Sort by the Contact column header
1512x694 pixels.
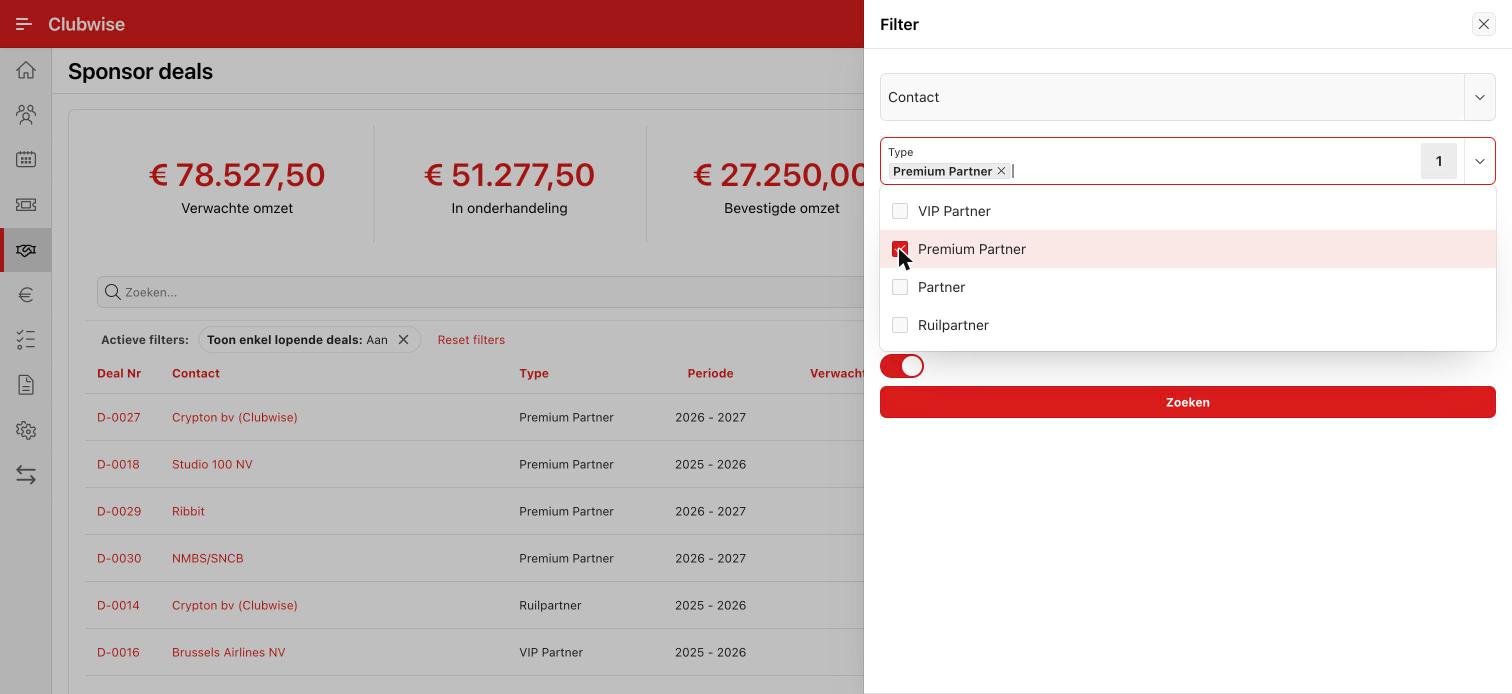(x=196, y=373)
